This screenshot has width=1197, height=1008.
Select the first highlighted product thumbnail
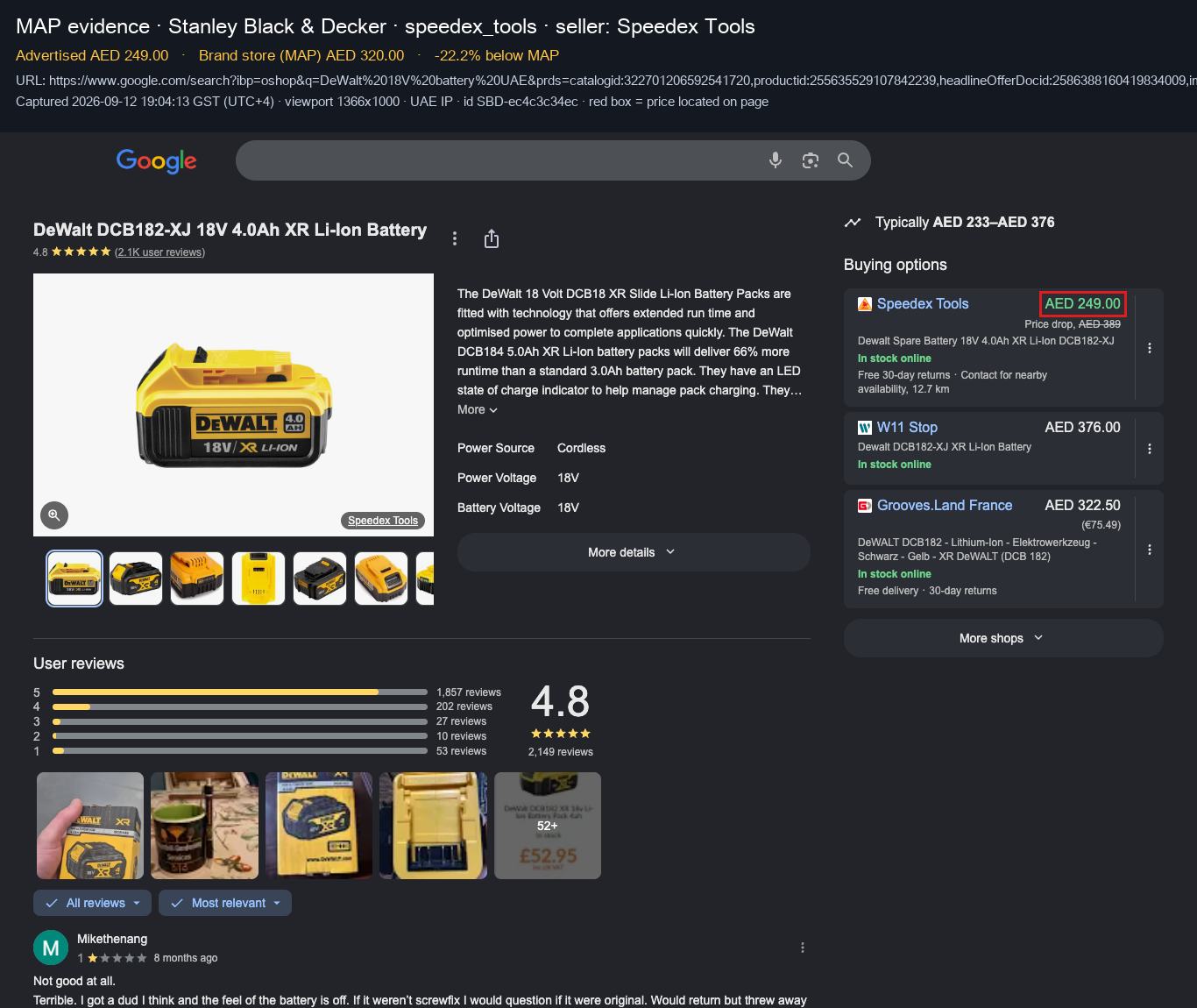[x=74, y=579]
